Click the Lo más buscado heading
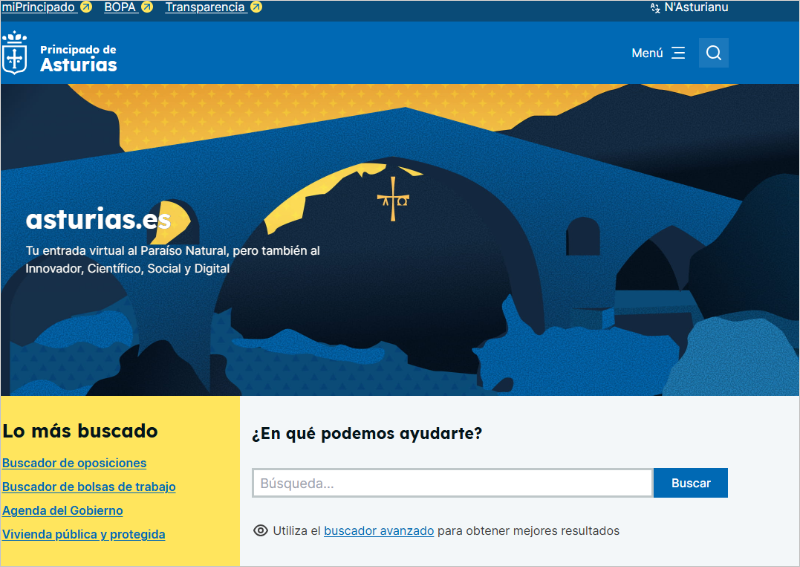 click(x=80, y=431)
